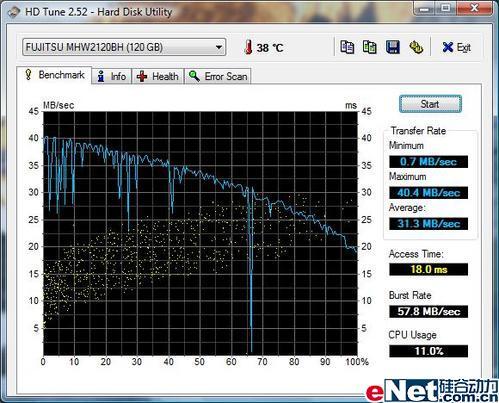Open the options settings icon
The width and height of the screenshot is (499, 403).
[x=416, y=47]
